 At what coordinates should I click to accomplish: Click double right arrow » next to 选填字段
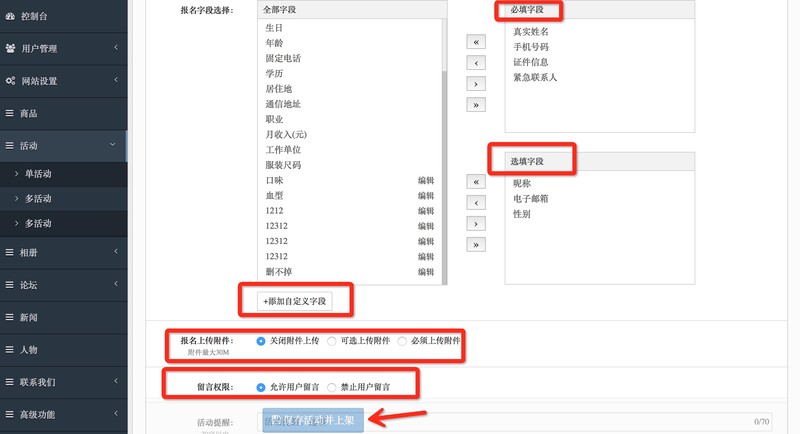[x=476, y=244]
